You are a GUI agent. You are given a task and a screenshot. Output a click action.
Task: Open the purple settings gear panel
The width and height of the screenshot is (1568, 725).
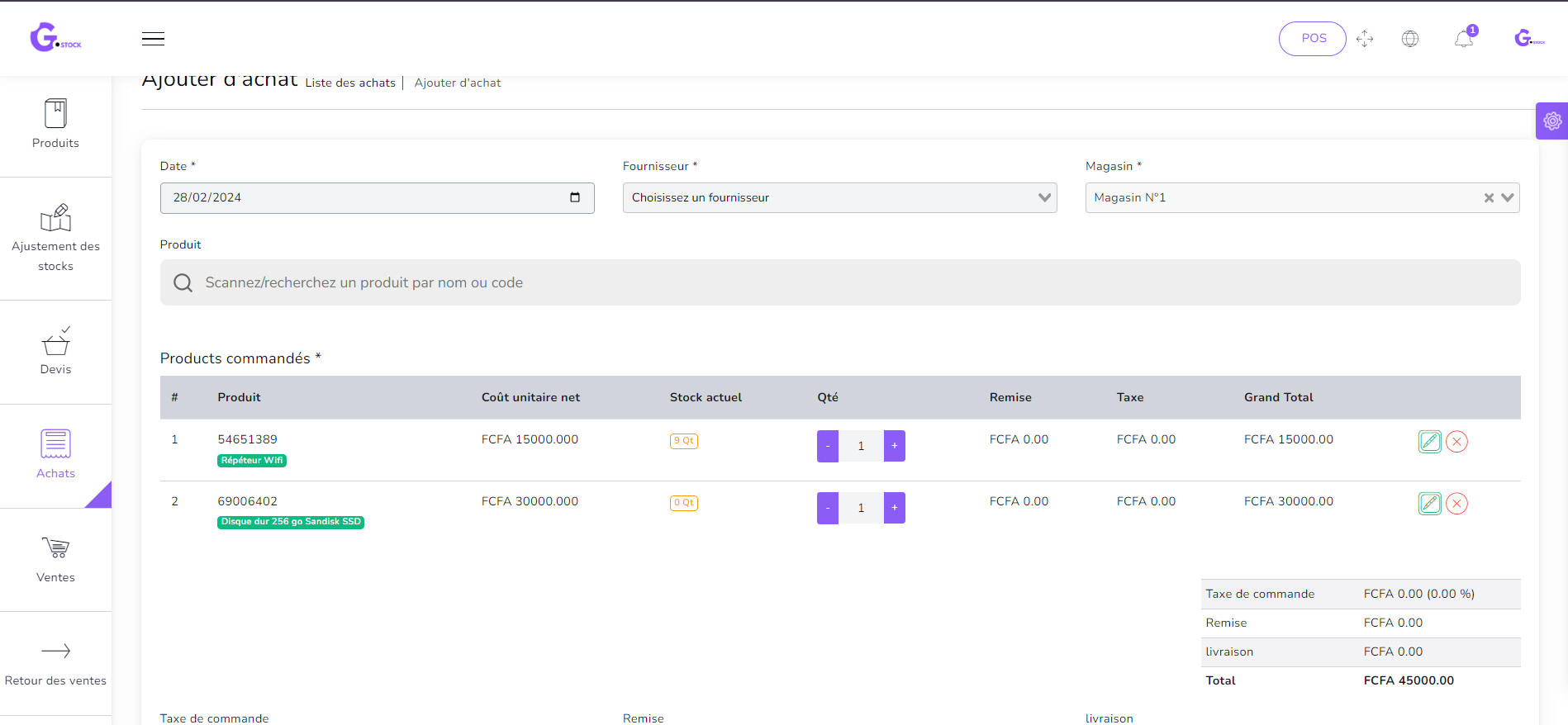coord(1552,121)
